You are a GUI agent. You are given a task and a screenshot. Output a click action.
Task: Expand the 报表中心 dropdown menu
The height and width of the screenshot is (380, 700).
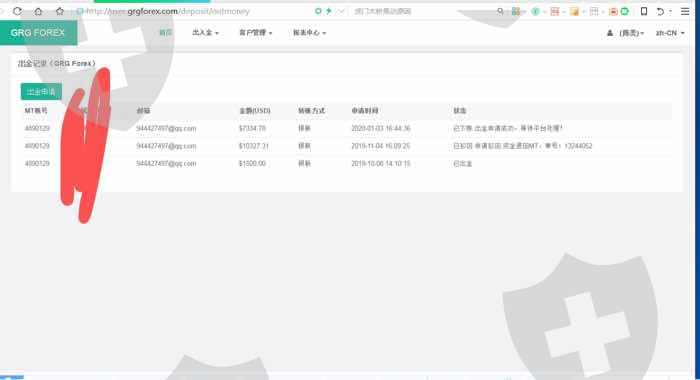pyautogui.click(x=309, y=33)
